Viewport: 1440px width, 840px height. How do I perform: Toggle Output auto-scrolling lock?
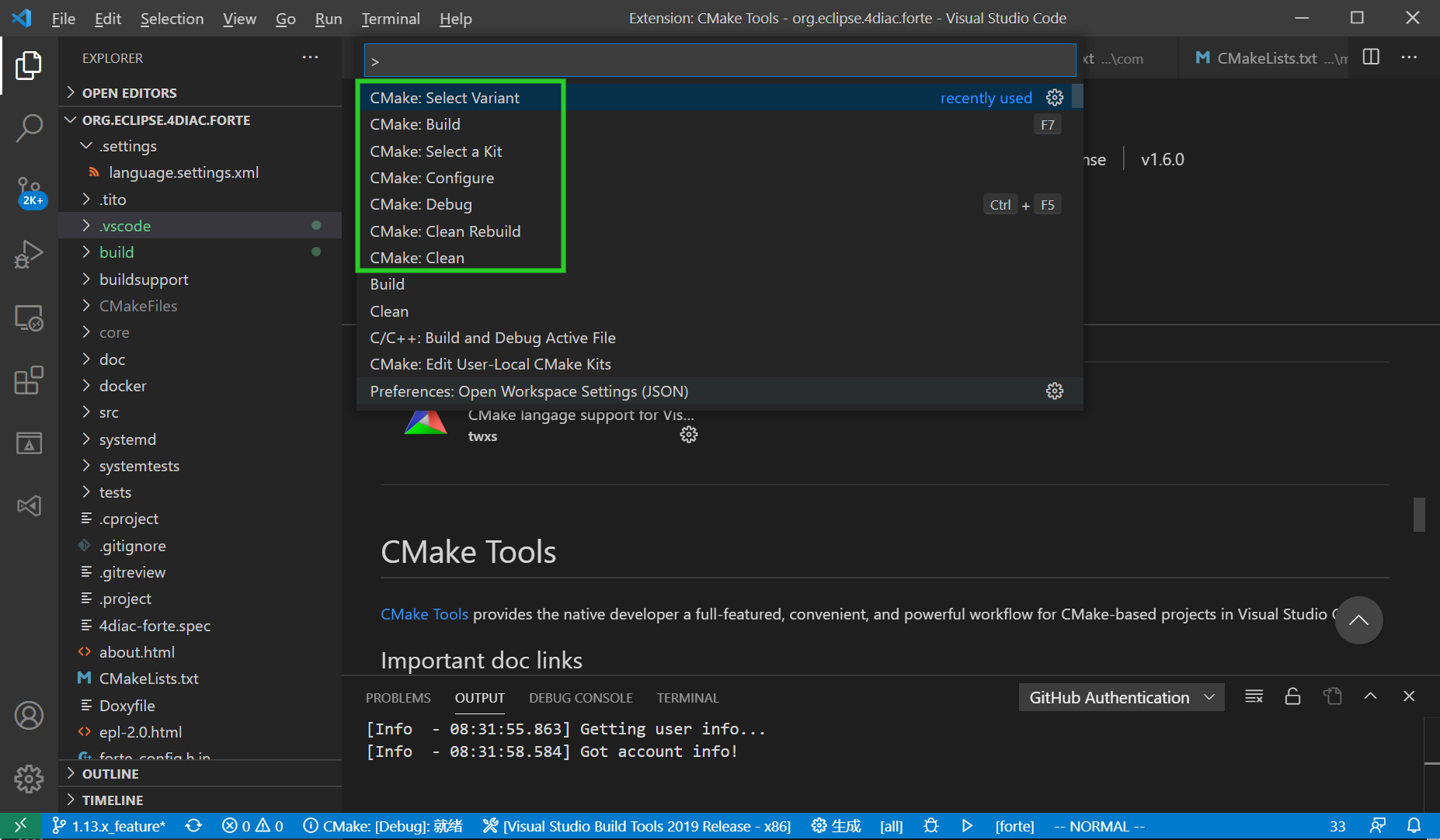pos(1292,696)
